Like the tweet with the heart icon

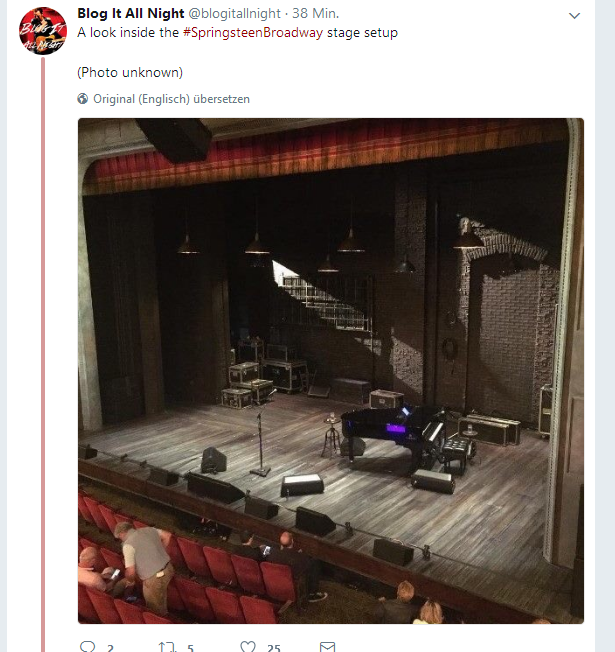[x=248, y=647]
